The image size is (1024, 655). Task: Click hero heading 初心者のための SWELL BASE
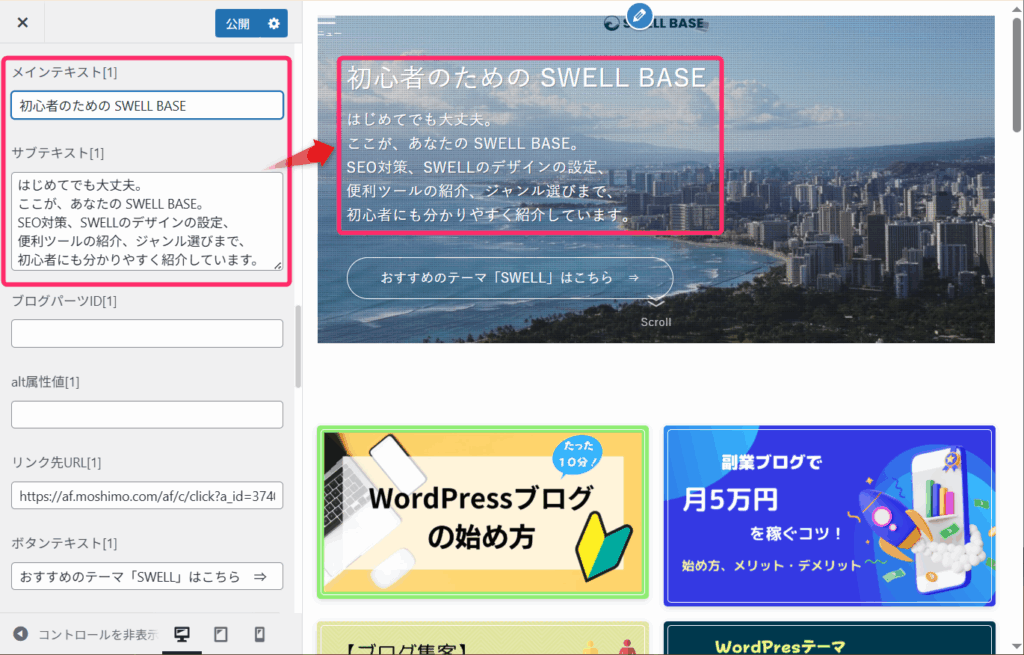pos(526,78)
